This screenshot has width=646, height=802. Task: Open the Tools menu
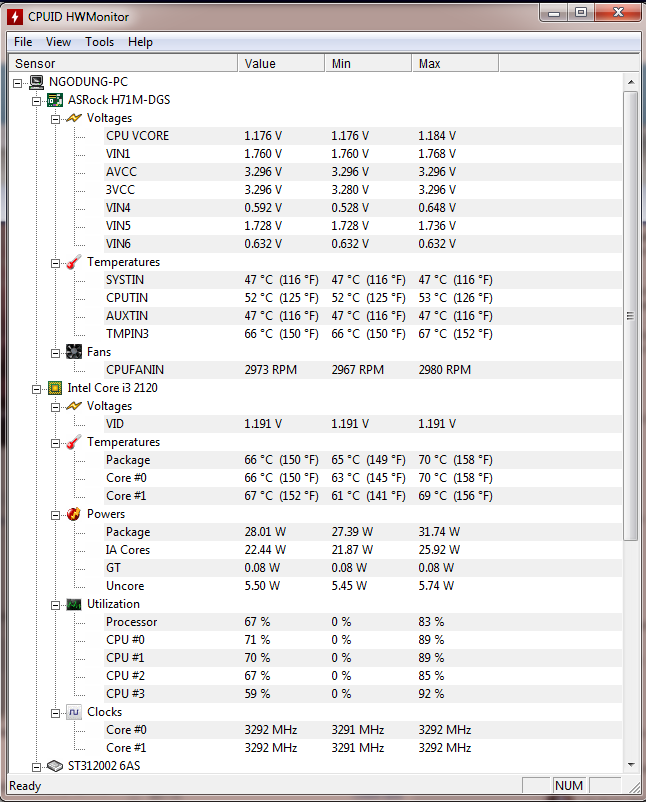tap(99, 42)
